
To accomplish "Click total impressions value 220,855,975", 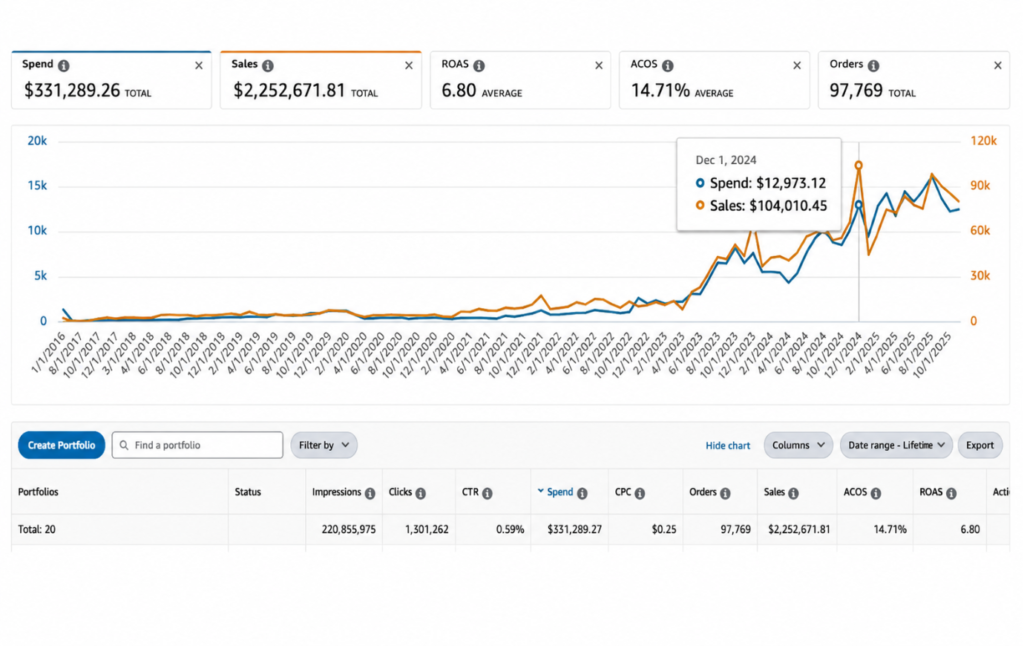I will pyautogui.click(x=348, y=529).
